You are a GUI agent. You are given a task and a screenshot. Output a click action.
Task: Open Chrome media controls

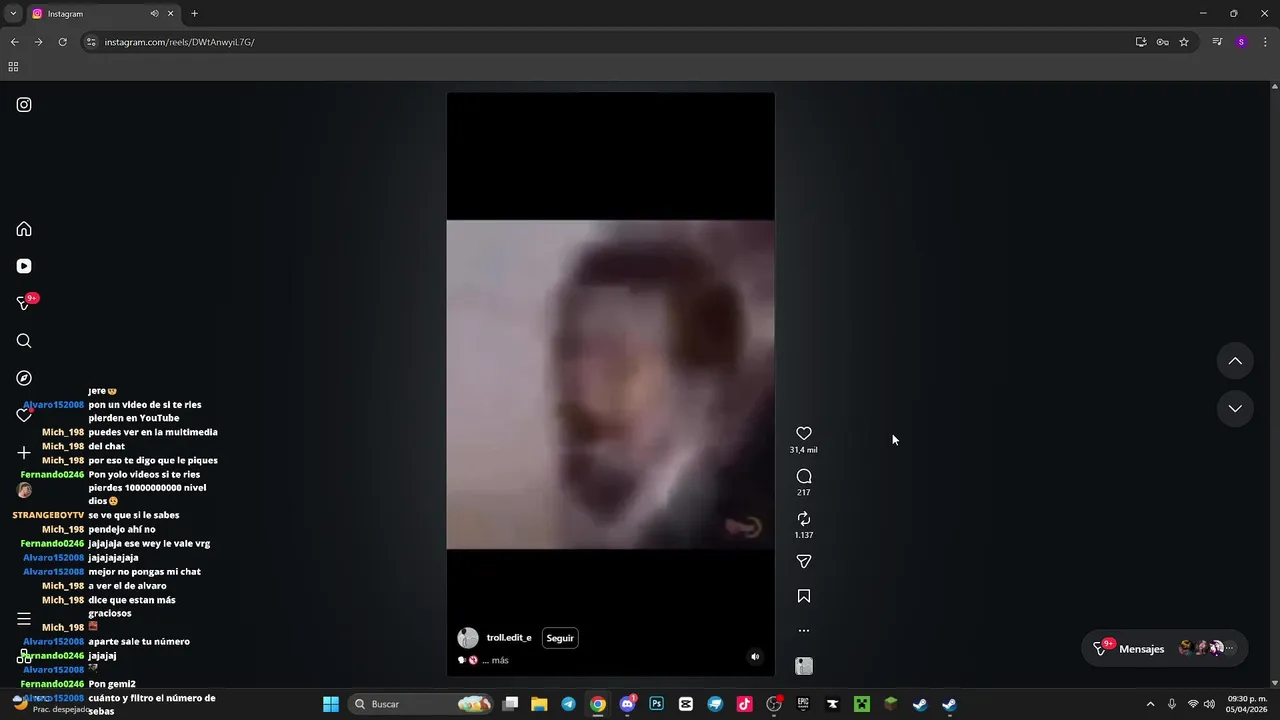1217,42
